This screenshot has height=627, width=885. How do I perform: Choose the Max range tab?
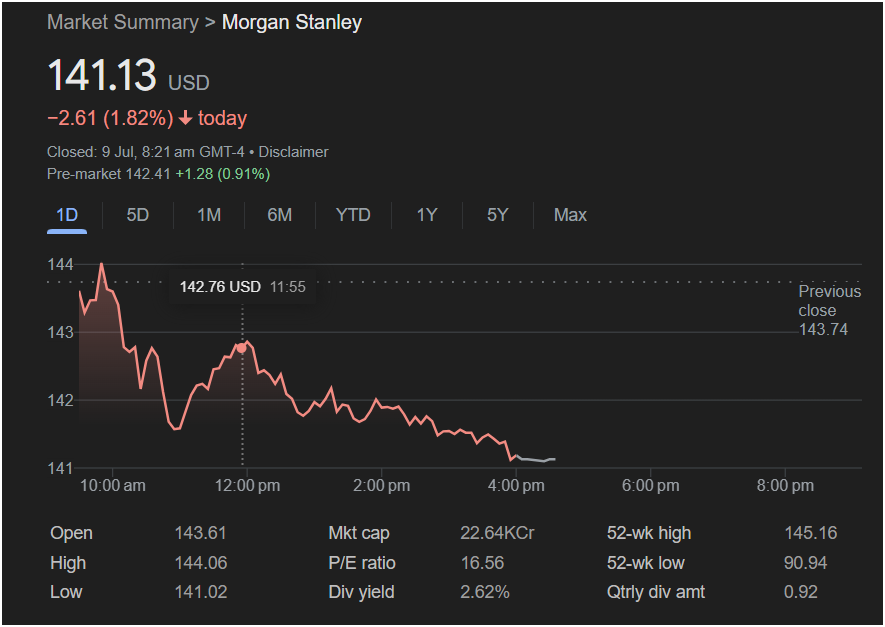(570, 215)
